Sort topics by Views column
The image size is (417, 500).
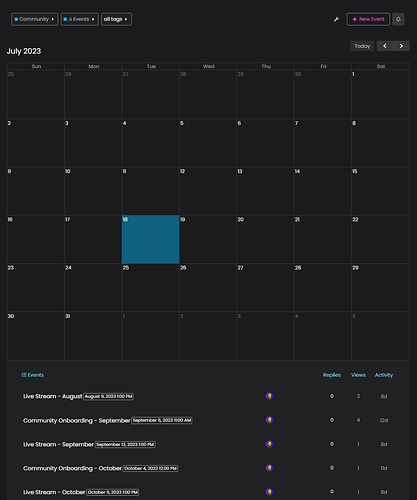click(358, 375)
